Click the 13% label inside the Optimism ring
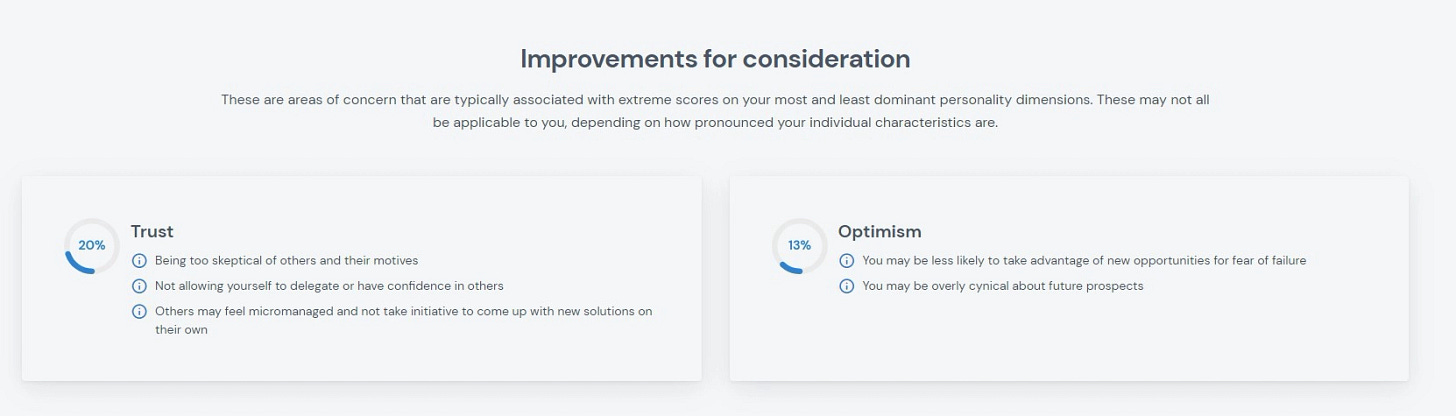 (x=799, y=245)
